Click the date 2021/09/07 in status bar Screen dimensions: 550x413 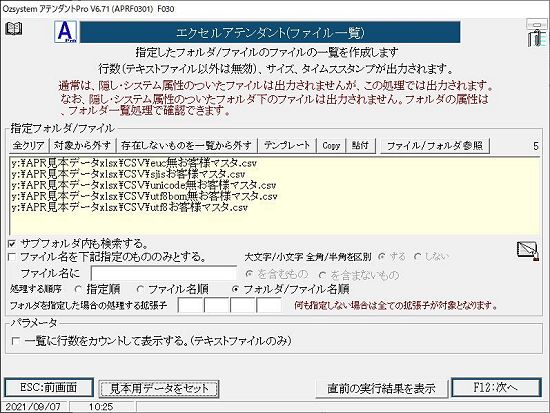33,407
